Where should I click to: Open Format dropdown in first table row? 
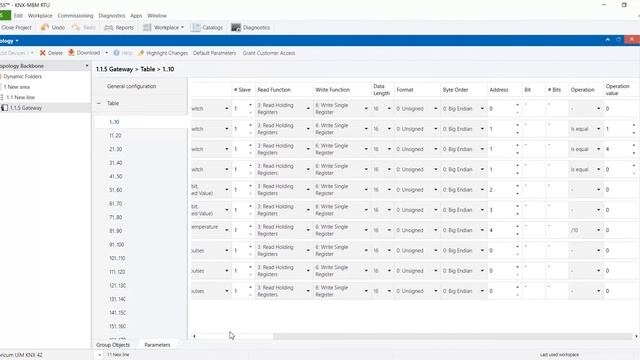[436, 109]
